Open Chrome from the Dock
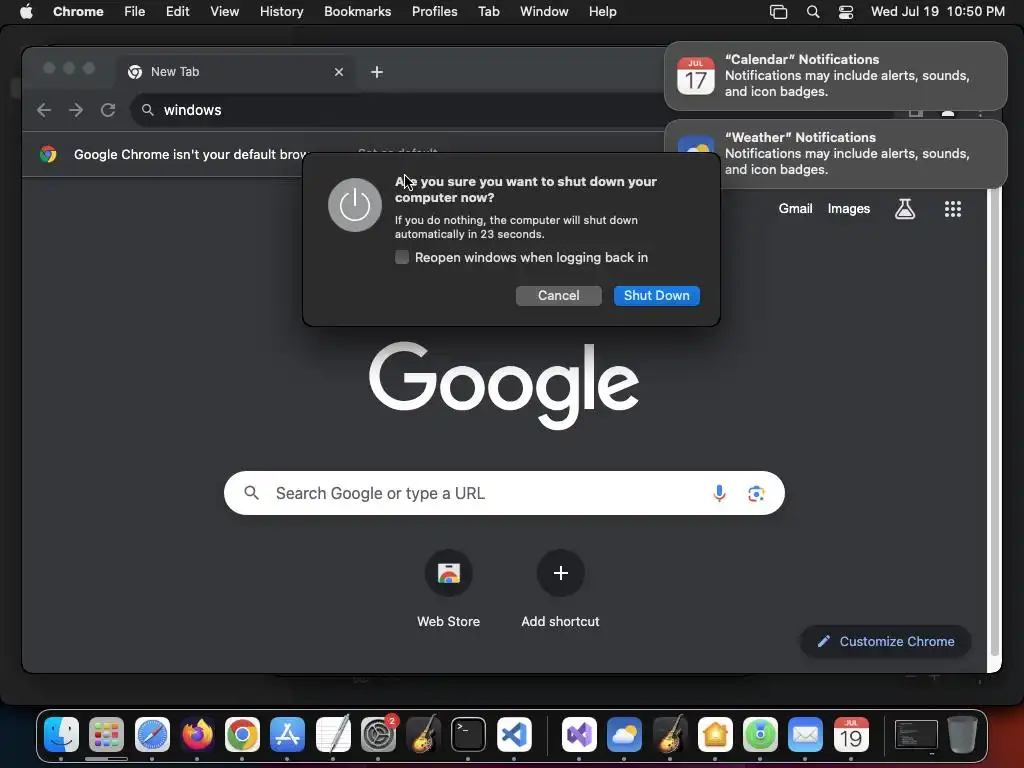 tap(242, 735)
